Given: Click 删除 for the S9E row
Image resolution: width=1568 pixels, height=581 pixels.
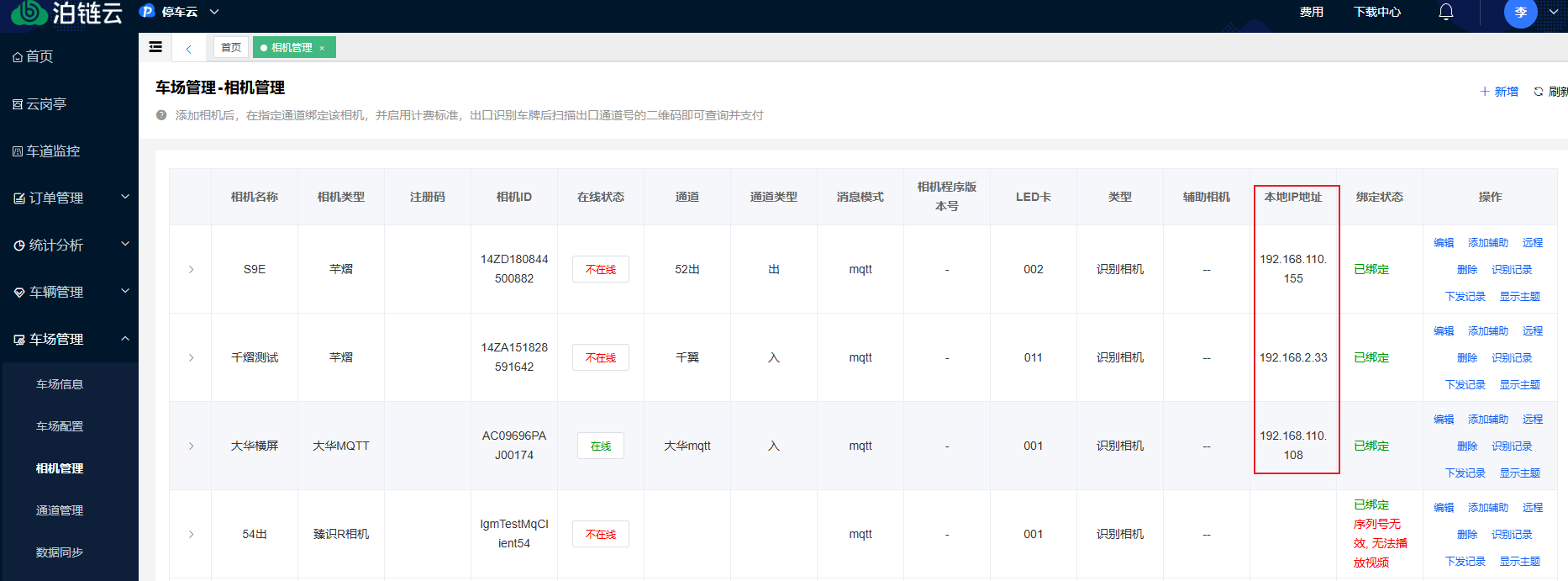Looking at the screenshot, I should click(x=1467, y=270).
